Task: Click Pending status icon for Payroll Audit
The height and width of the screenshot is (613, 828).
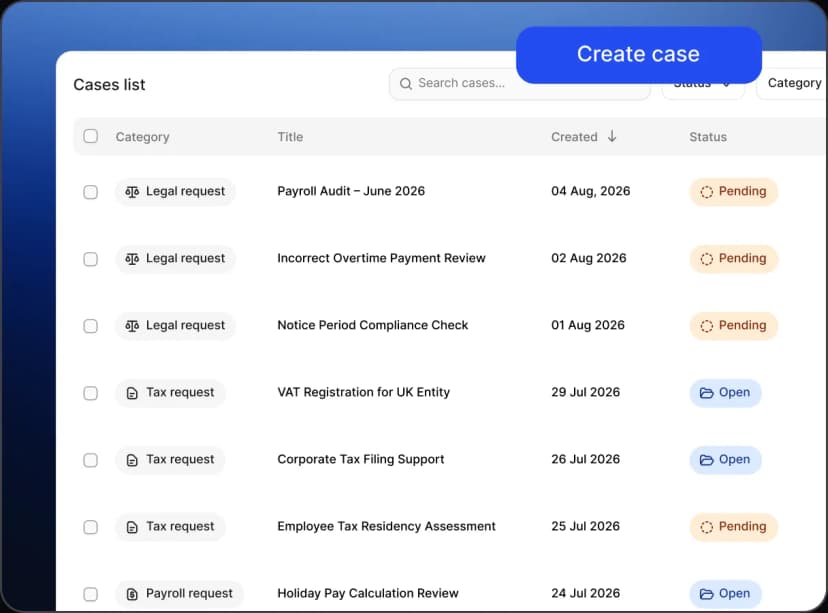Action: [x=707, y=192]
